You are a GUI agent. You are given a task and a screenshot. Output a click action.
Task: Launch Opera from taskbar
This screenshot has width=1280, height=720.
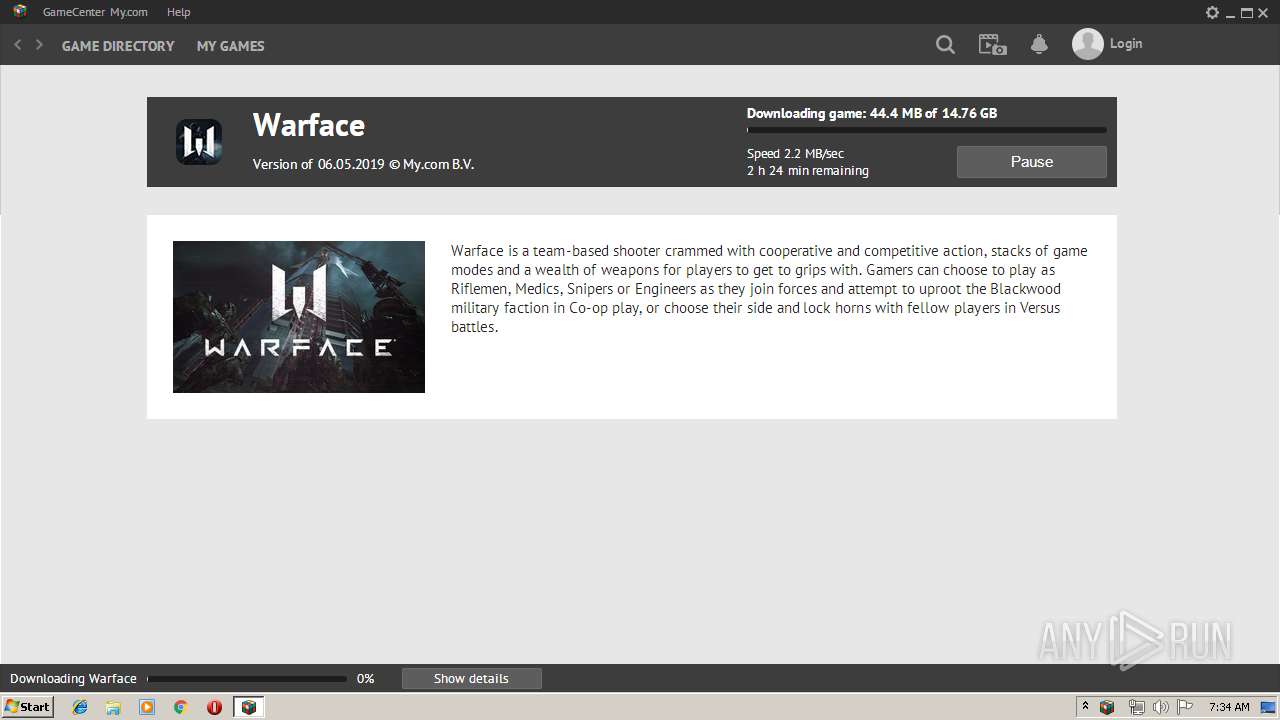214,707
